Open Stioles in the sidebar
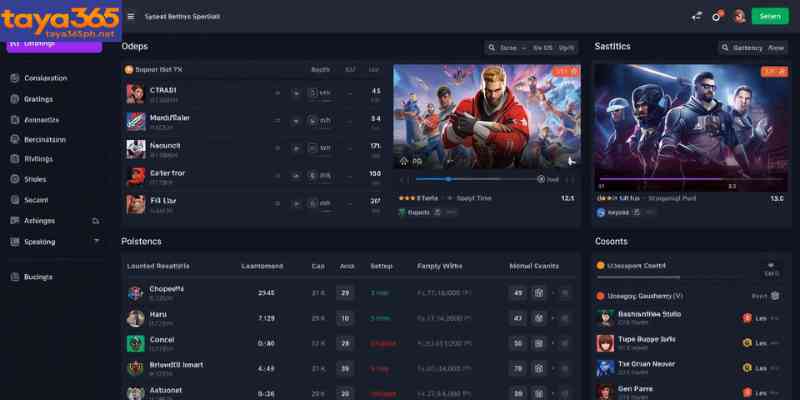800x400 pixels. pyautogui.click(x=28, y=179)
